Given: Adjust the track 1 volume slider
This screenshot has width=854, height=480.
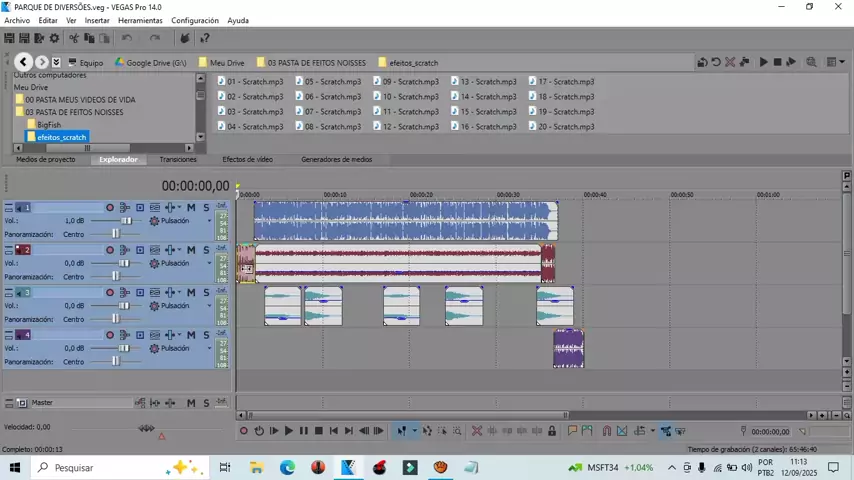Looking at the screenshot, I should [126, 221].
